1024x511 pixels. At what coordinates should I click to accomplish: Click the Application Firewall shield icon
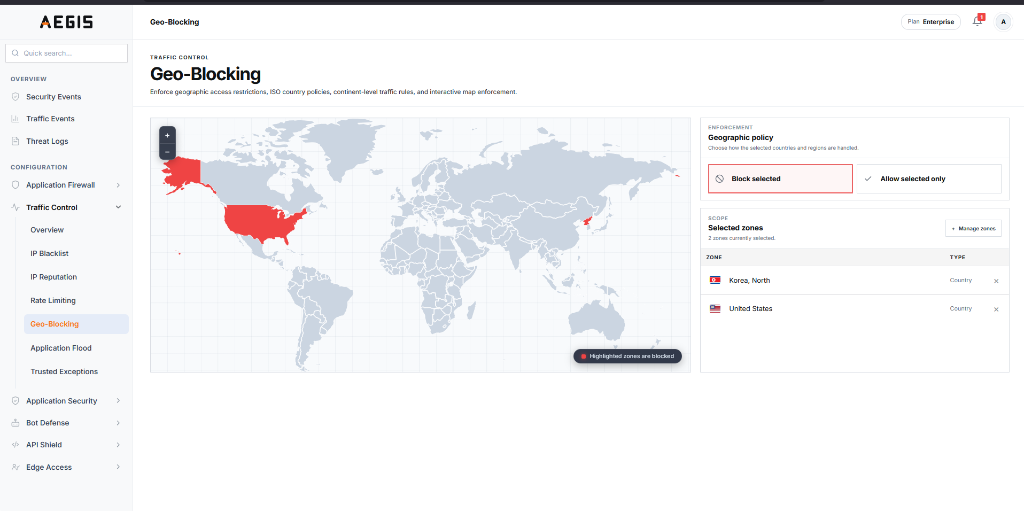16,185
